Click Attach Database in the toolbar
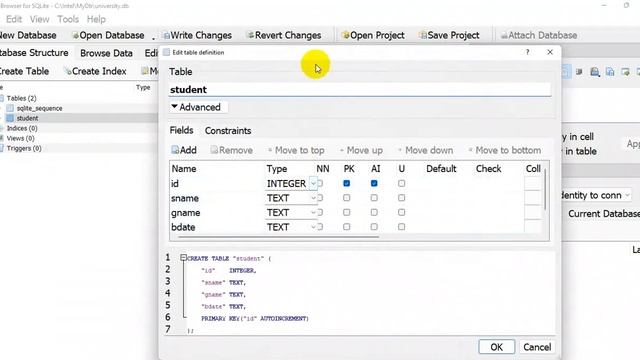640x360 pixels. point(539,36)
